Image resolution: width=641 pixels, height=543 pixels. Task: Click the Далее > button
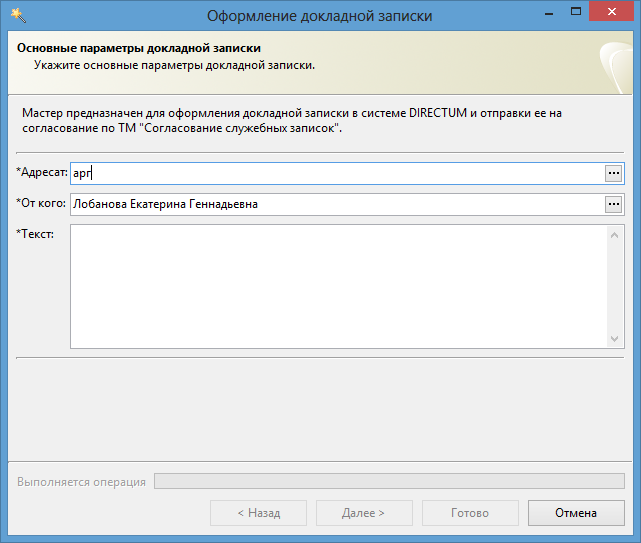(x=364, y=513)
